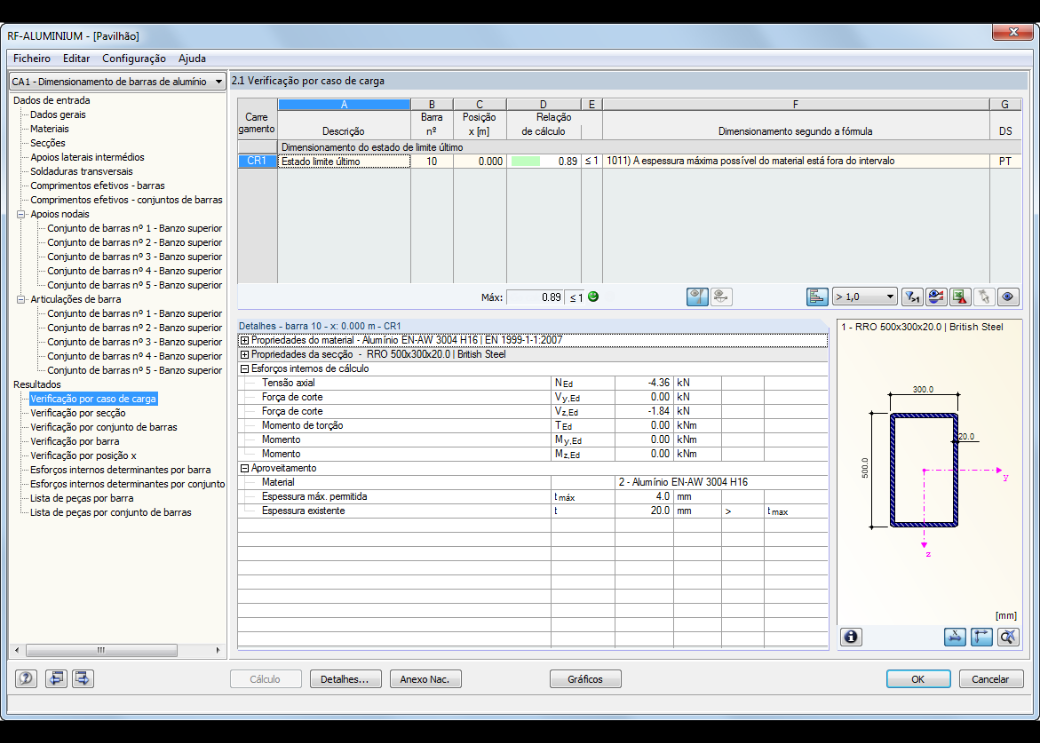1040x743 pixels.
Task: Click the view mode eye icon
Action: coord(1008,297)
